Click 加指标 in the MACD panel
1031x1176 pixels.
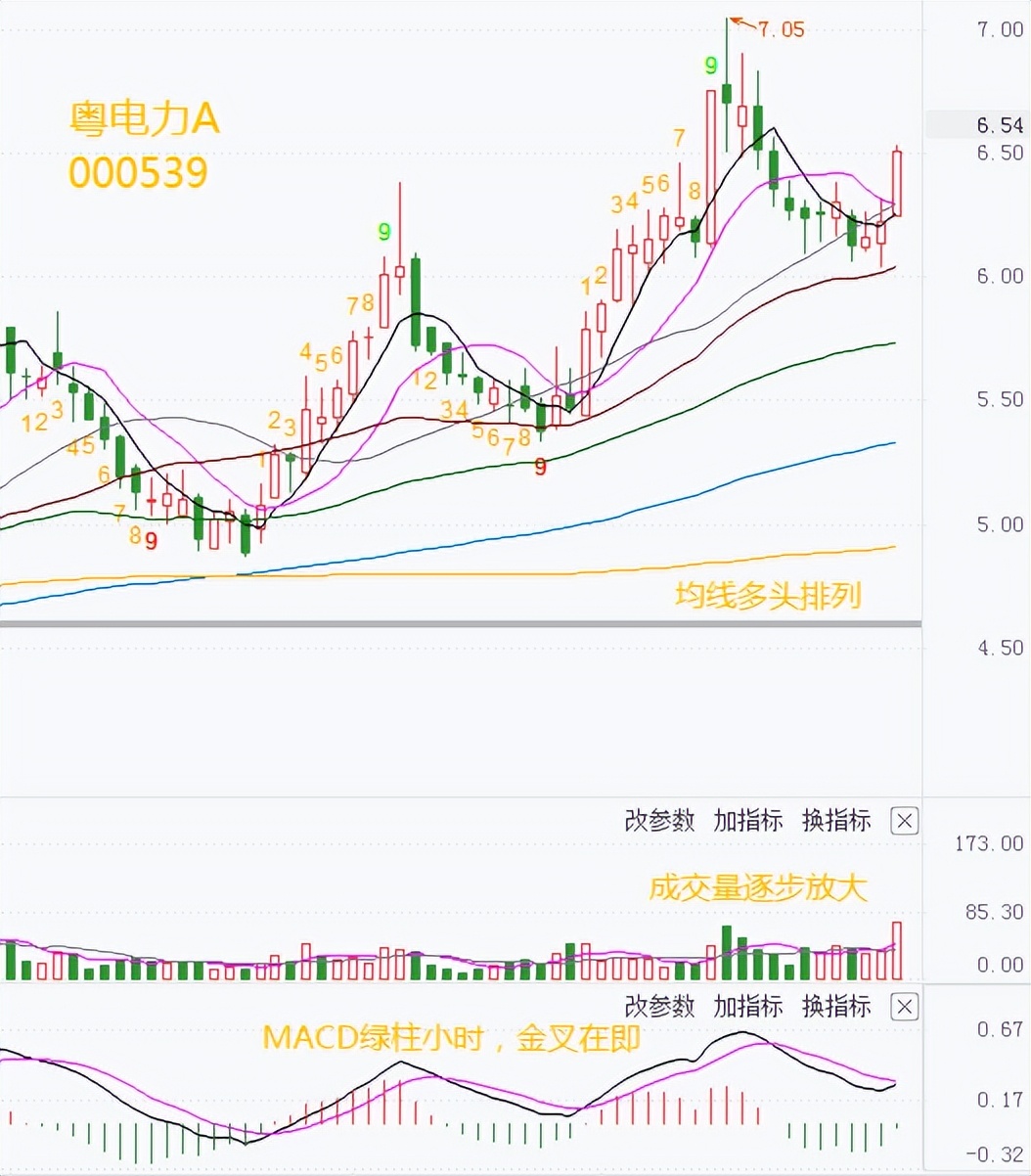coord(748,1007)
